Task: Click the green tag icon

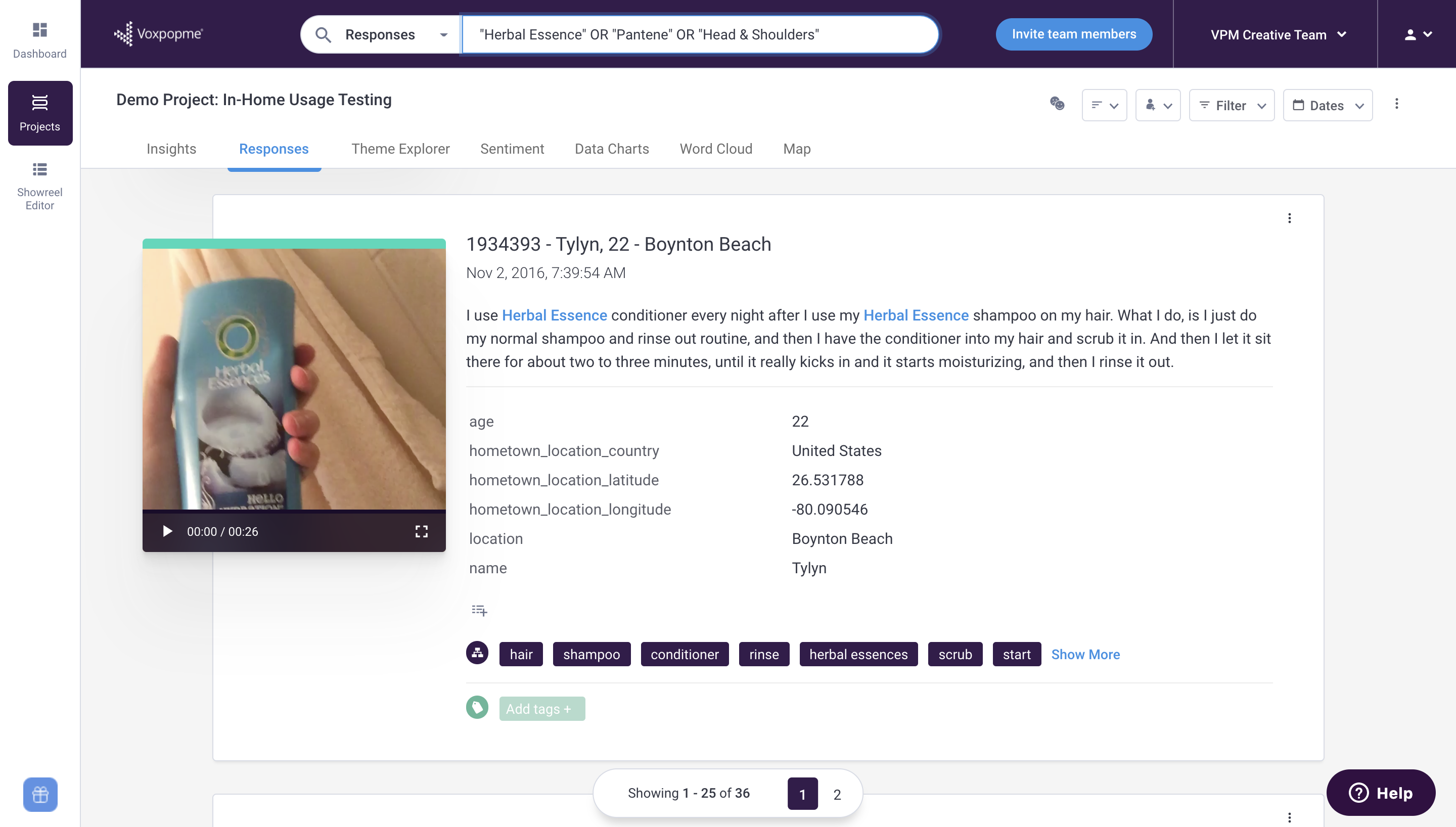Action: coord(477,708)
